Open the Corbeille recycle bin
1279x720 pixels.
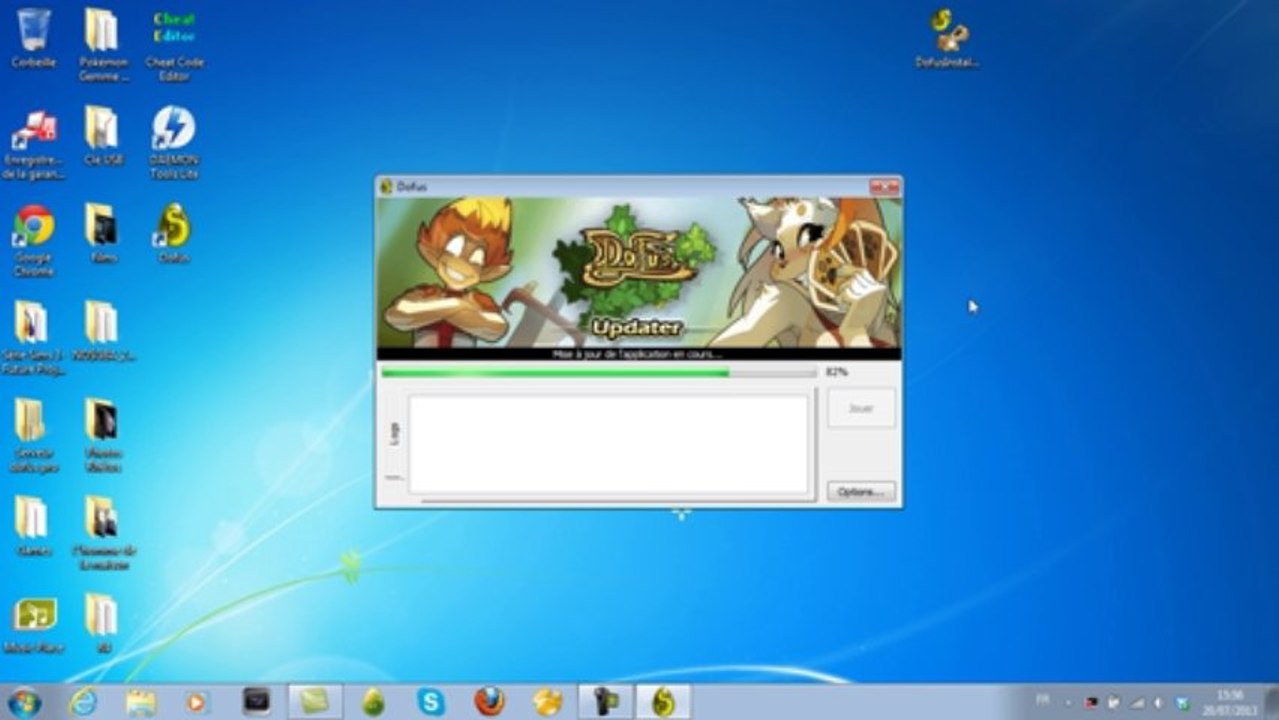[x=33, y=38]
